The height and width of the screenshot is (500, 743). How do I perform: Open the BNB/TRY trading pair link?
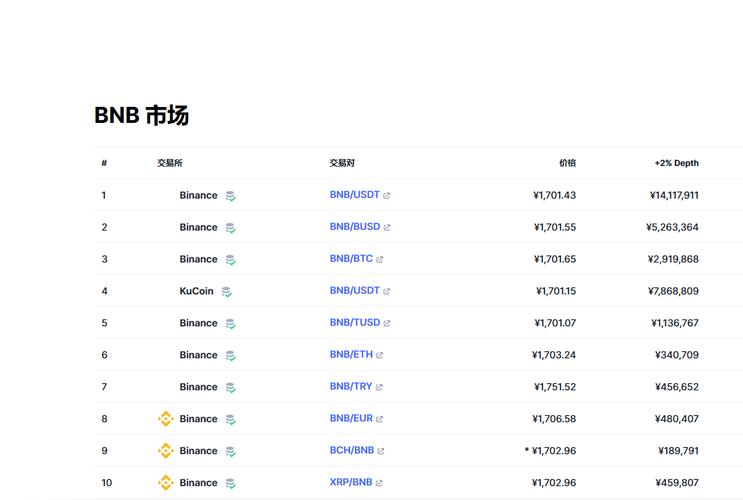click(351, 386)
